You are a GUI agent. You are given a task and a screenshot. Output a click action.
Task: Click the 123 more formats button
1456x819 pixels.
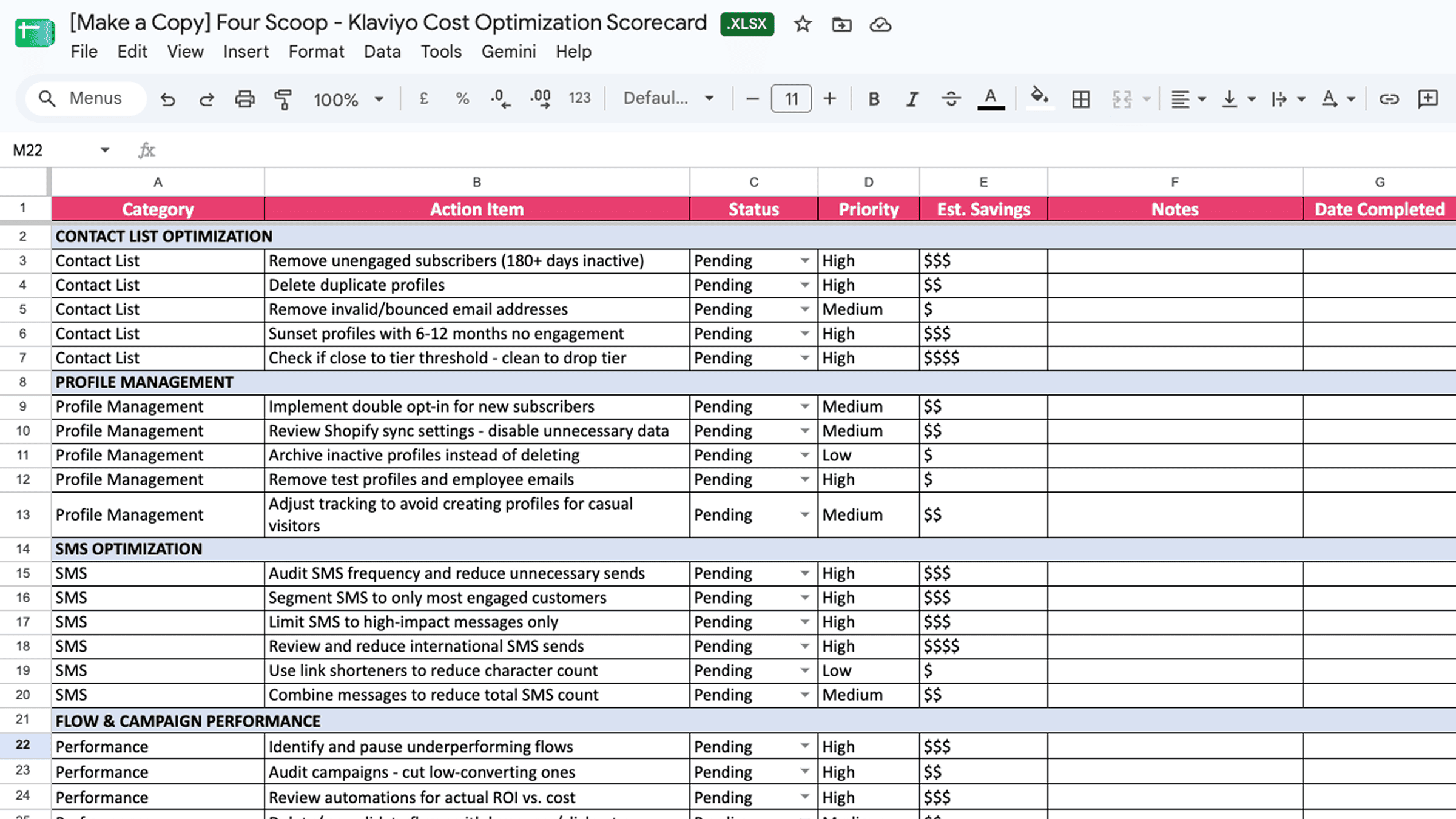coord(579,98)
